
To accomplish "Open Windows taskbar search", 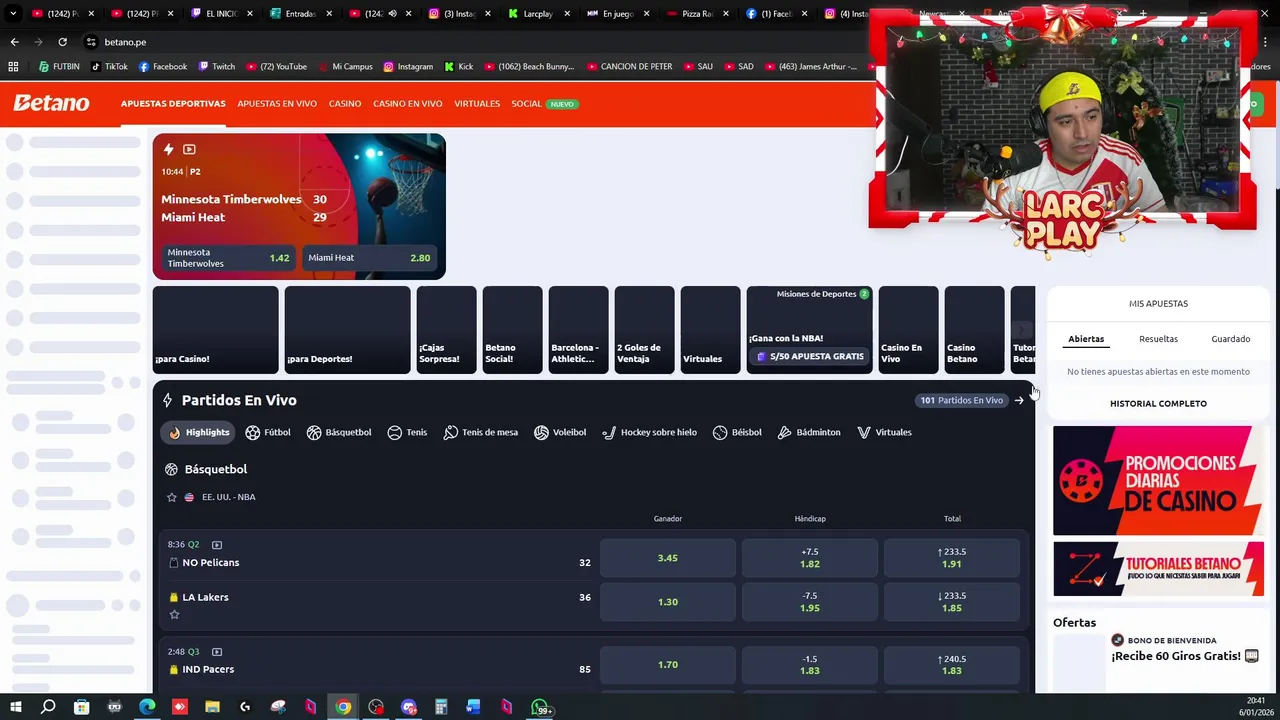I will (x=48, y=707).
